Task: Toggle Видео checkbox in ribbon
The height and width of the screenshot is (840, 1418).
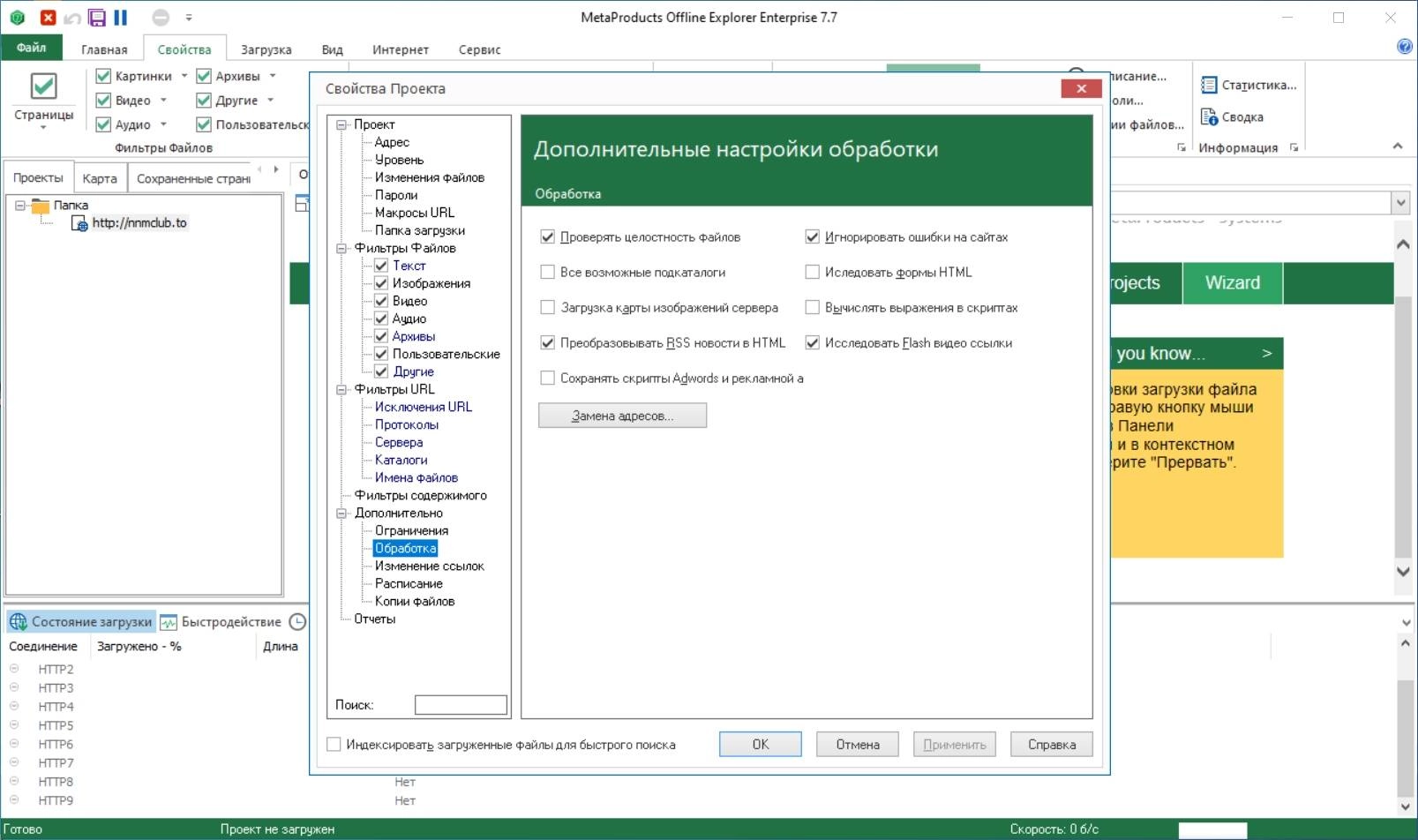Action: (x=103, y=100)
